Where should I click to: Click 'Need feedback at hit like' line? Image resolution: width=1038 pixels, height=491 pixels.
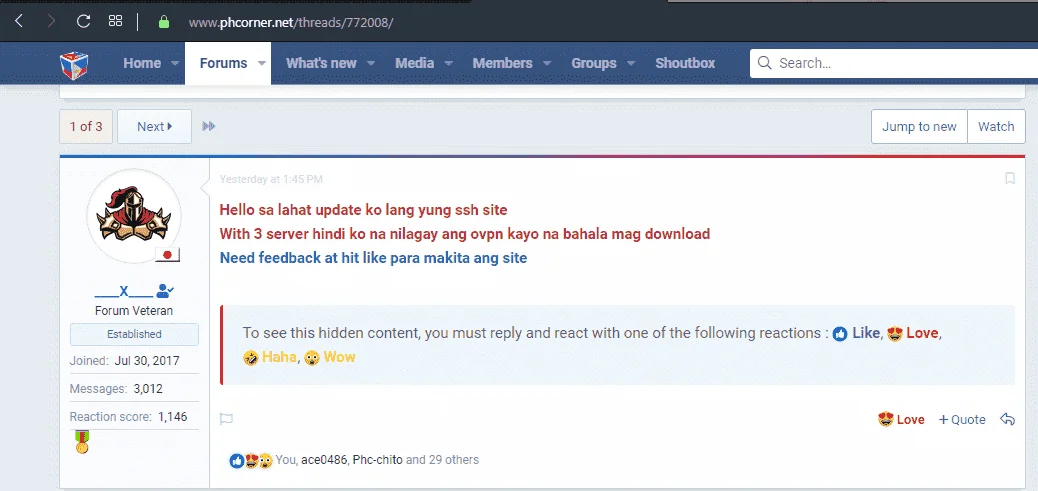[x=373, y=258]
